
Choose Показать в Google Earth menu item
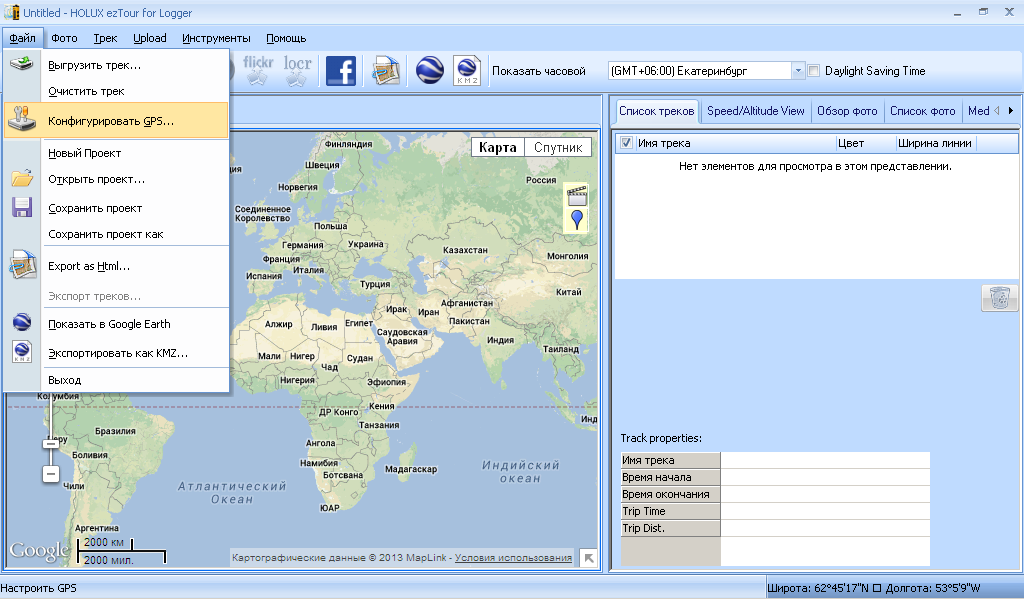[x=116, y=324]
